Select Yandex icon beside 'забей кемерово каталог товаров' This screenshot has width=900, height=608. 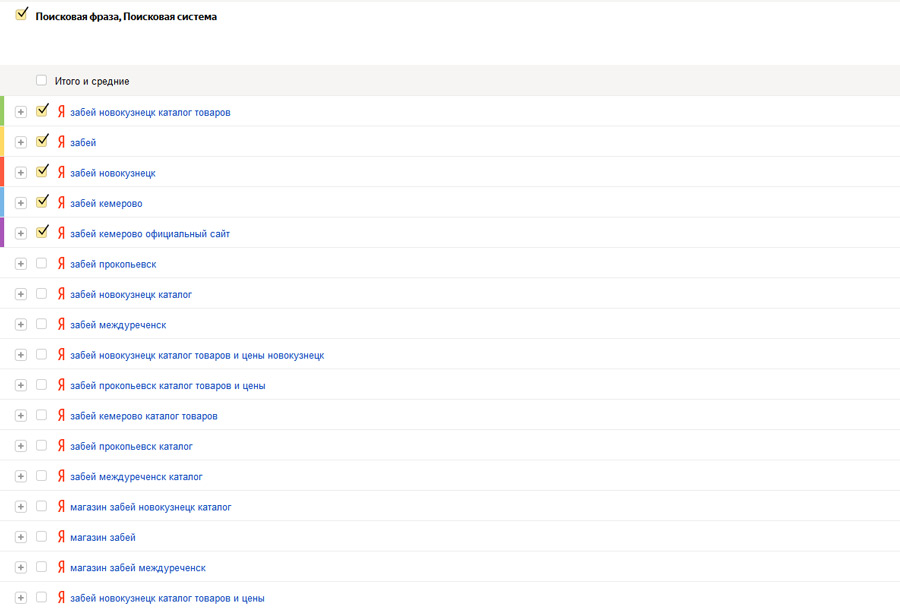(61, 416)
